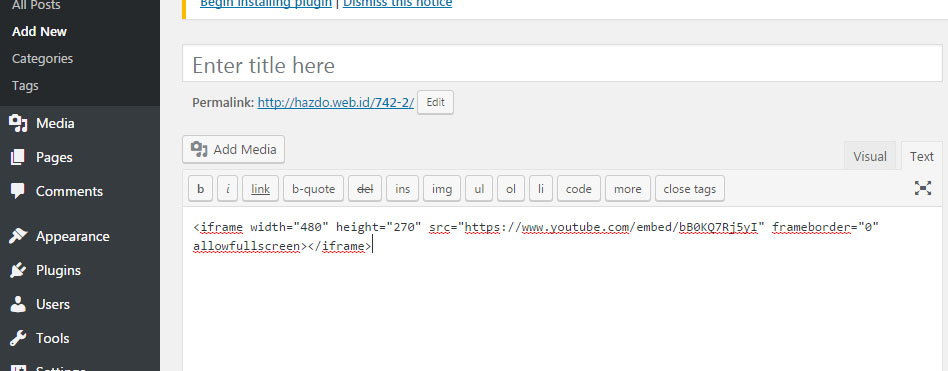Screen dimensions: 948x371
Task: Open Add New under Posts menu
Action: tap(39, 31)
